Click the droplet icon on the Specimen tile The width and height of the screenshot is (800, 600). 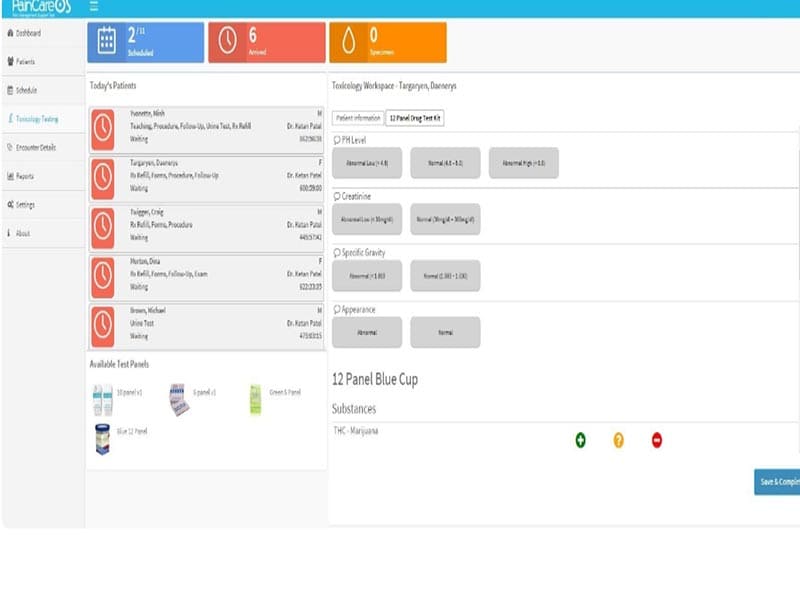pos(348,41)
